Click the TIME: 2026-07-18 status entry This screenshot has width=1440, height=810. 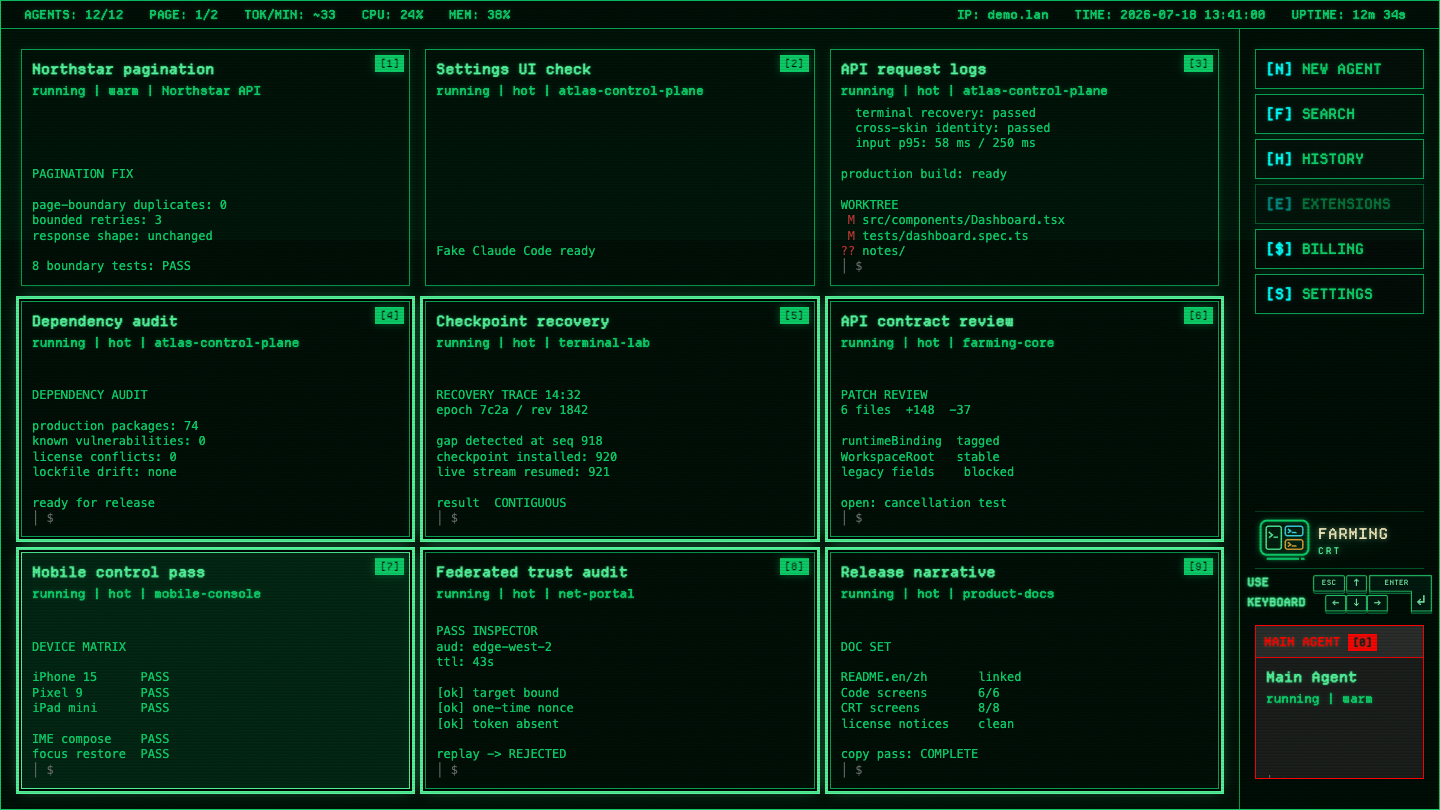tap(1170, 15)
